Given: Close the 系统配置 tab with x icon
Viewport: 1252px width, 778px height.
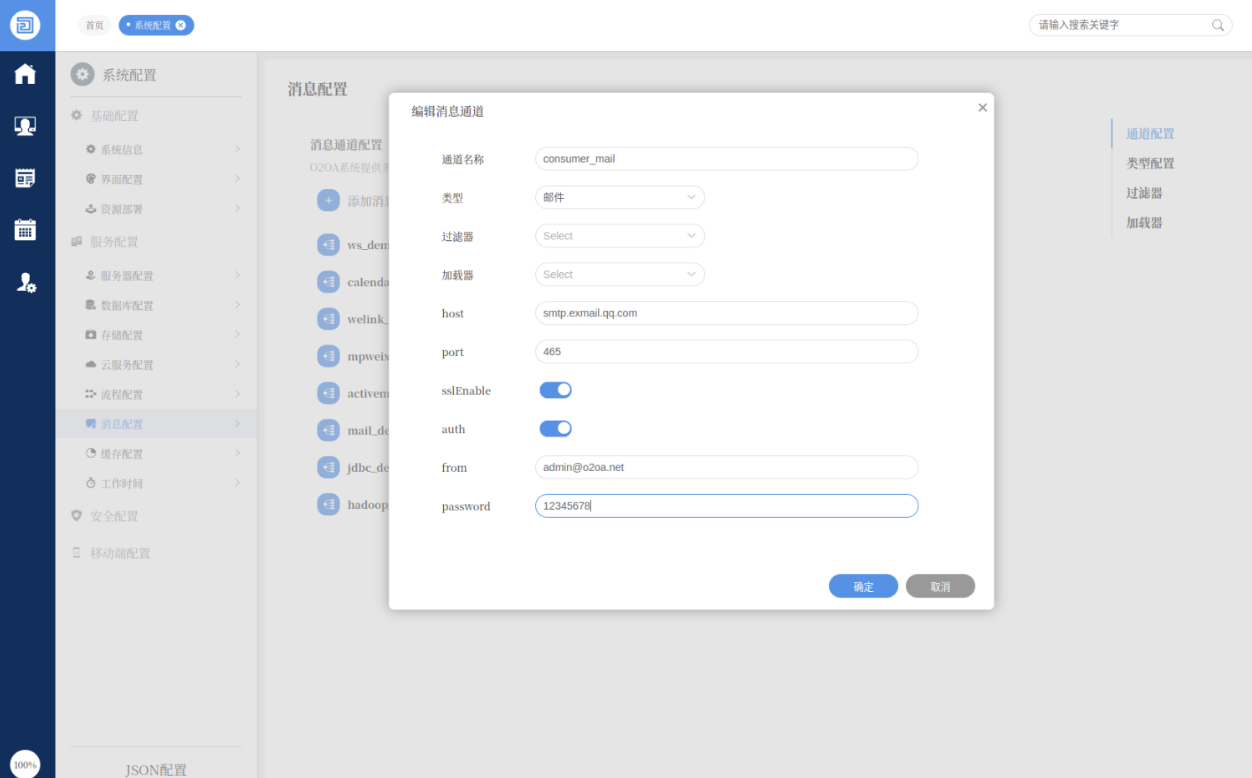Looking at the screenshot, I should point(181,25).
